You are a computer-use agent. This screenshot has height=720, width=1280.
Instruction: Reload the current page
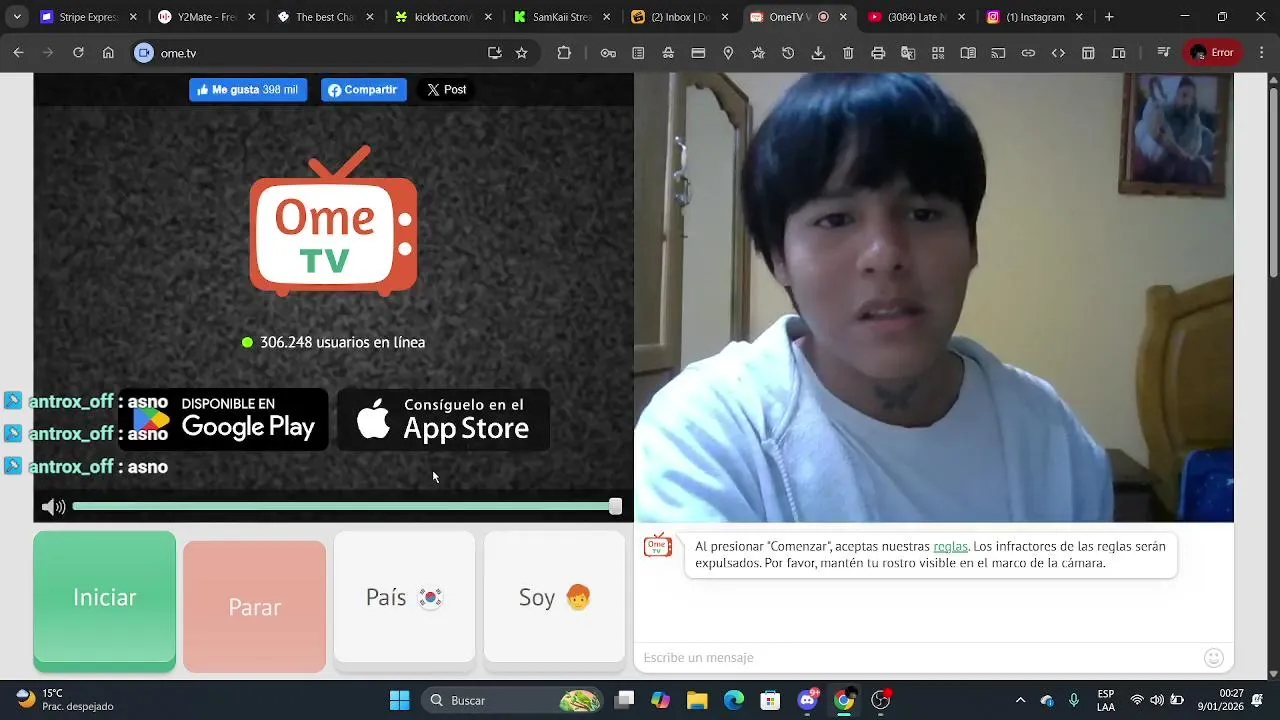[78, 53]
